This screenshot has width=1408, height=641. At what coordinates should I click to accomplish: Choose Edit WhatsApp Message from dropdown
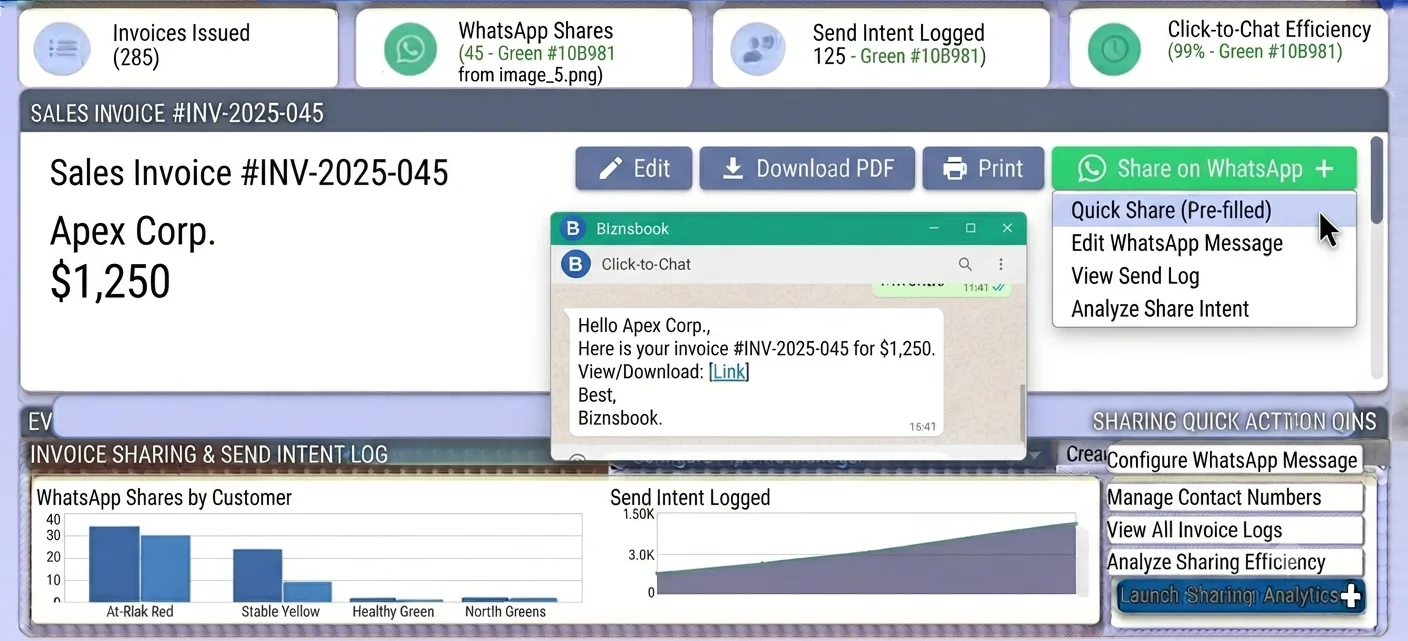click(1204, 243)
